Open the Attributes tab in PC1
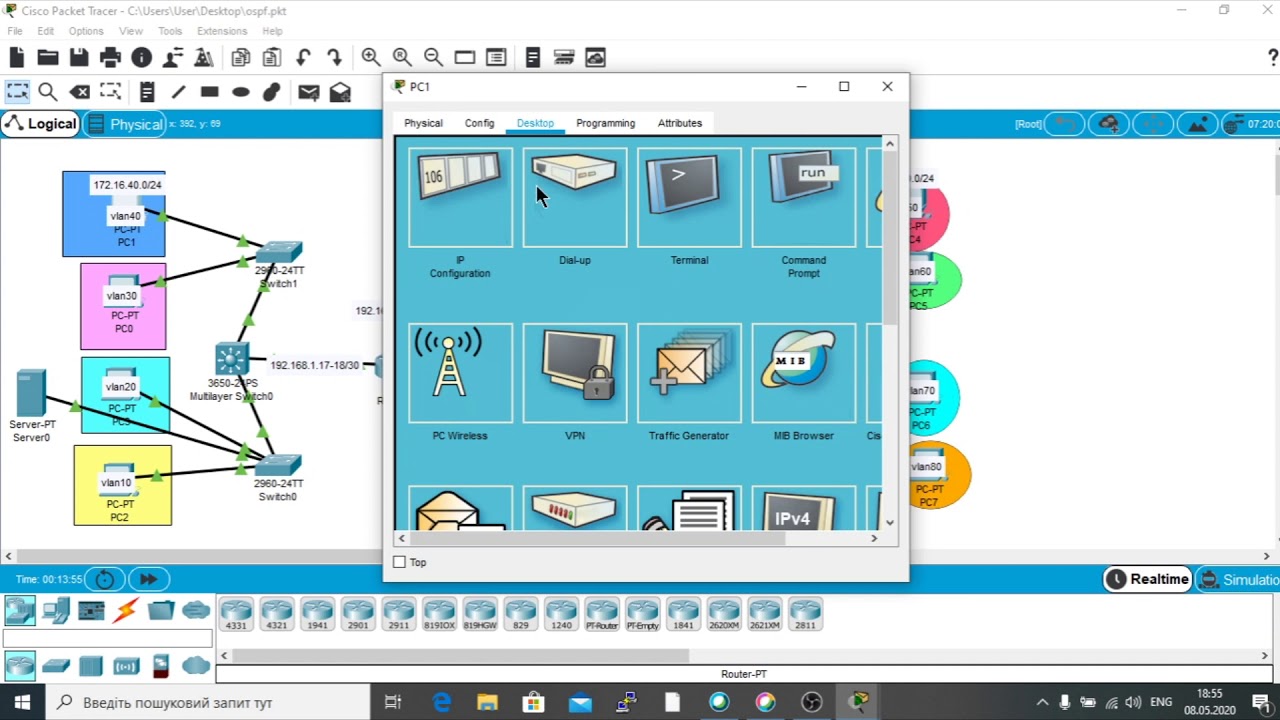Viewport: 1280px width, 720px height. [x=680, y=123]
